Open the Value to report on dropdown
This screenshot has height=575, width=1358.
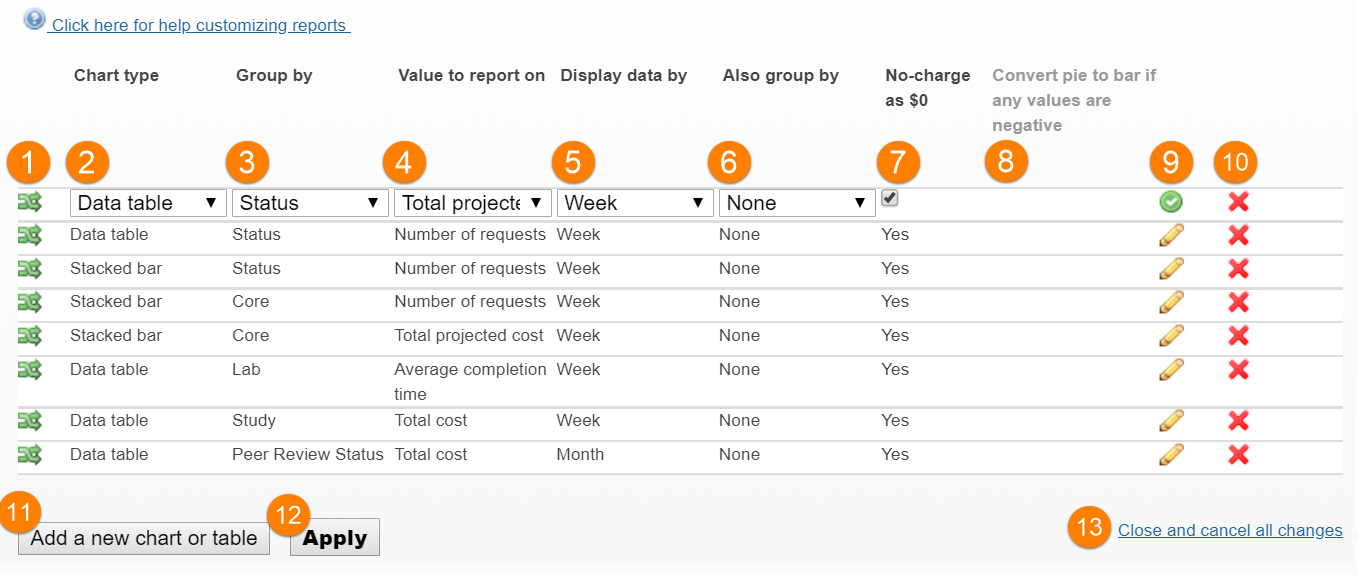click(x=473, y=203)
